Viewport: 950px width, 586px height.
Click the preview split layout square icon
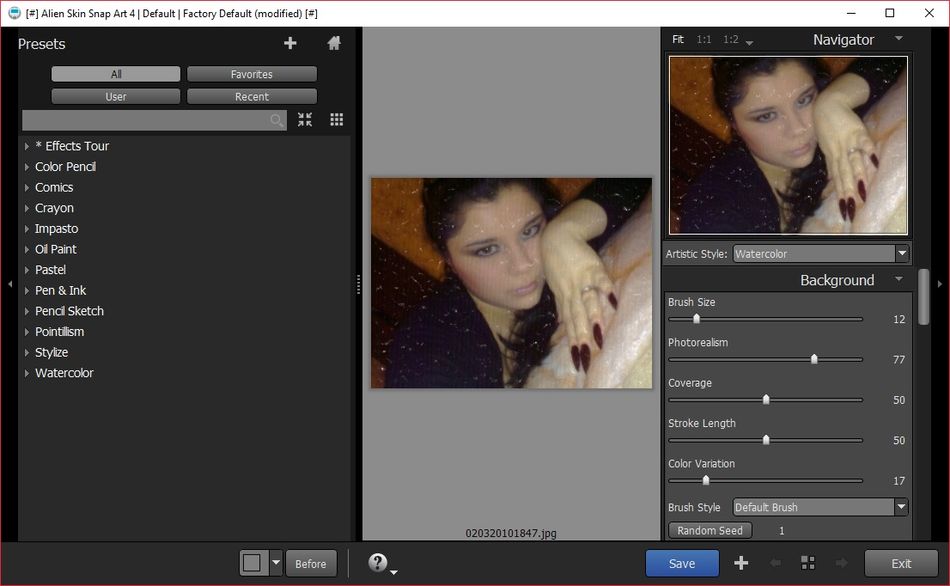pyautogui.click(x=252, y=563)
